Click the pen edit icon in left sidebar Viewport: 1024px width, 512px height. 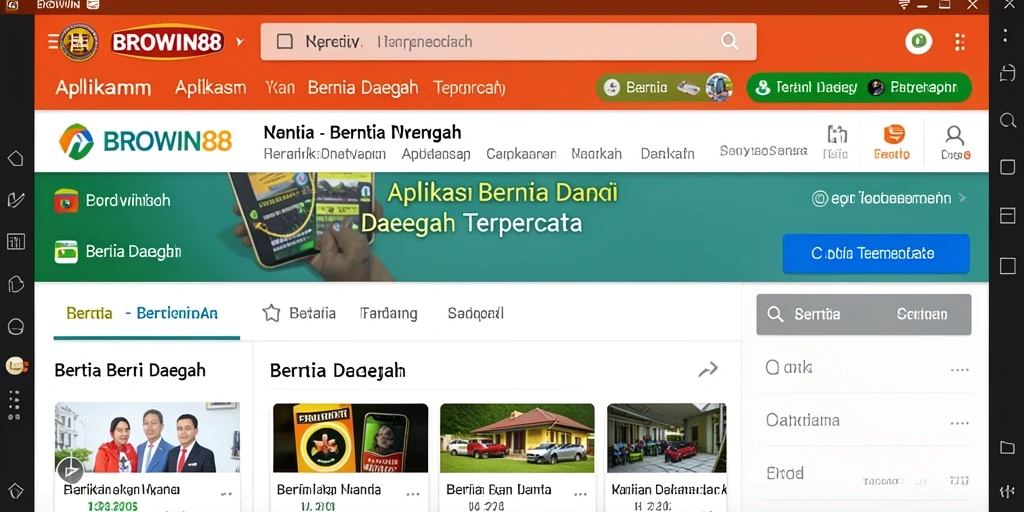click(x=16, y=200)
